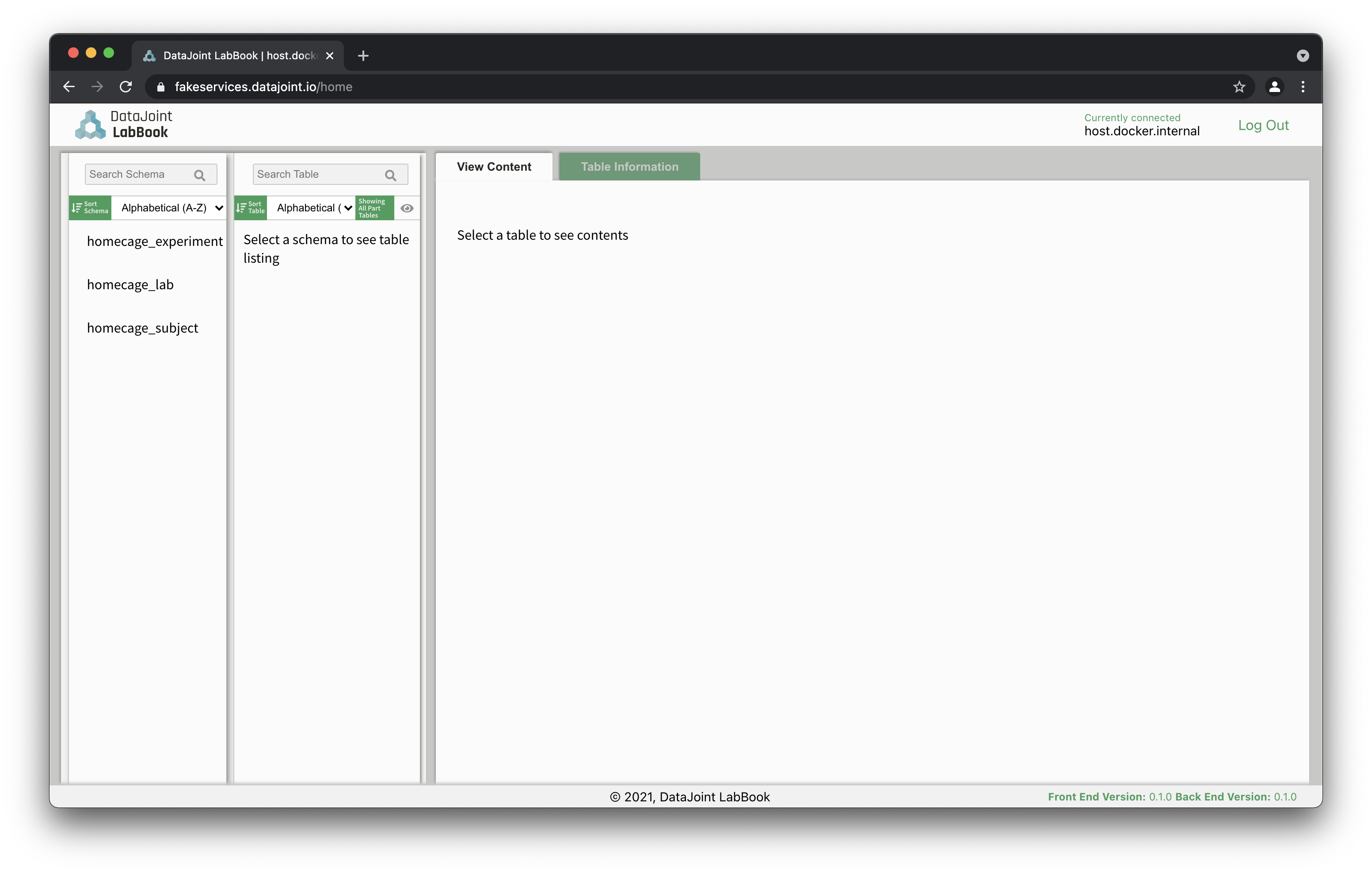This screenshot has width=1372, height=873.
Task: Reload the browser page
Action: pos(126,87)
